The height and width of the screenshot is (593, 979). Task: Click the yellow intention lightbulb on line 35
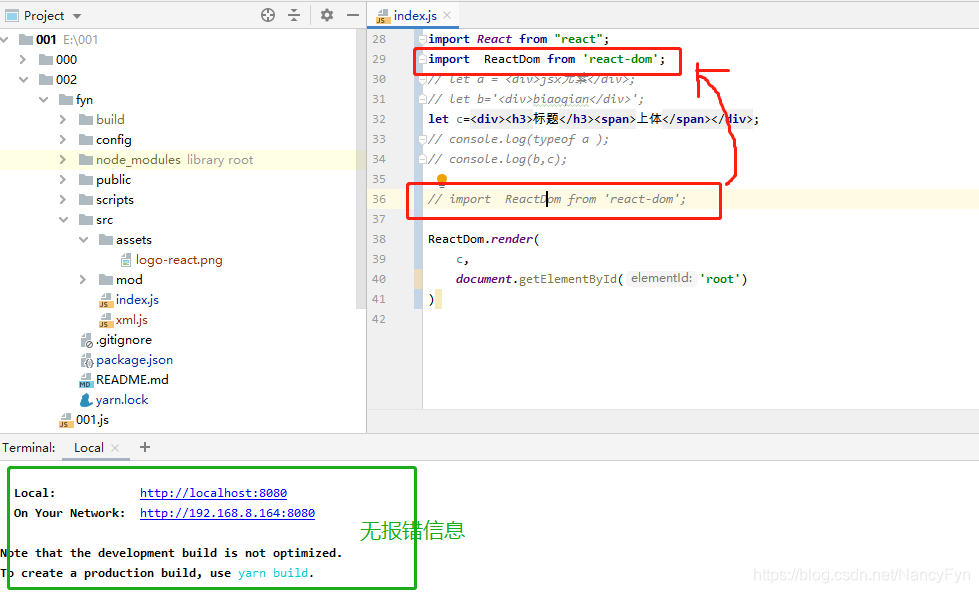click(442, 180)
